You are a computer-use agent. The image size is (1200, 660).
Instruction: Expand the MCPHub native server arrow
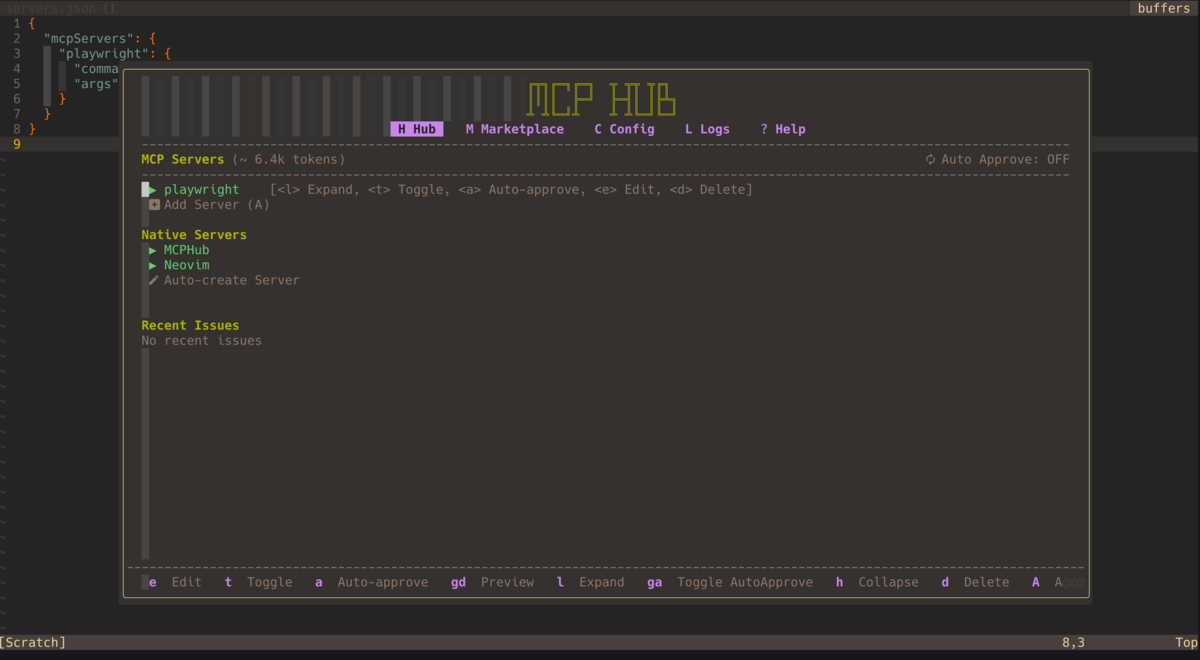(153, 250)
